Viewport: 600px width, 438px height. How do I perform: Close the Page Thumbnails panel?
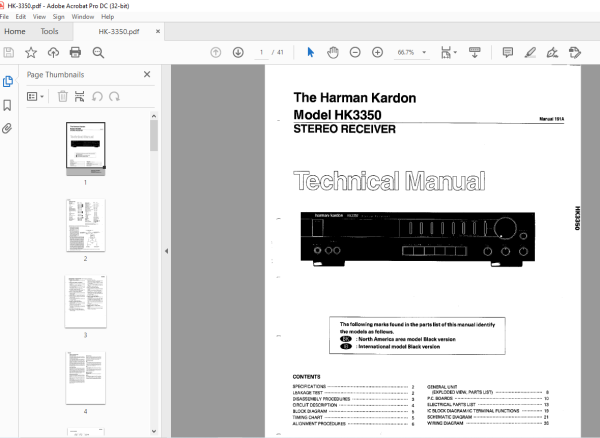coord(147,75)
